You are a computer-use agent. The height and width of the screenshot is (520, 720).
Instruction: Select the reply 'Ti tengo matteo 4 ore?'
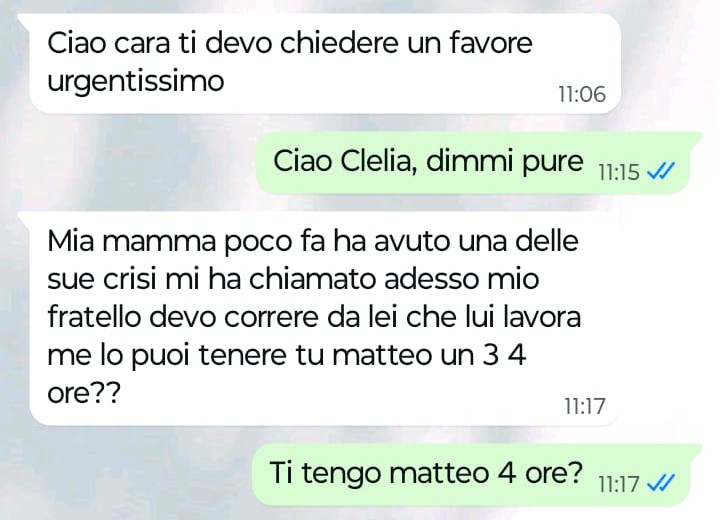click(x=476, y=475)
